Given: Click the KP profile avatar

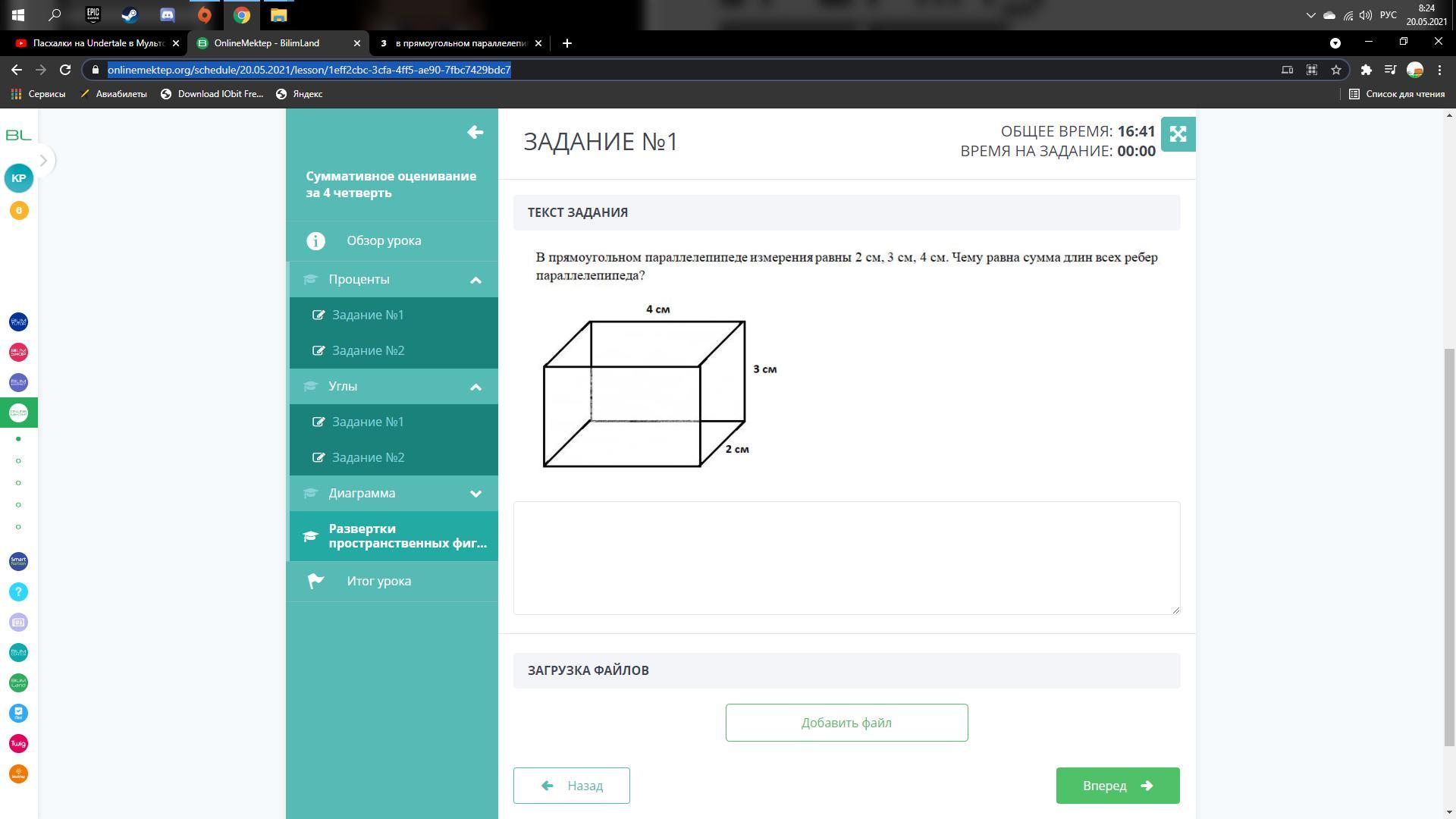Looking at the screenshot, I should tap(19, 178).
